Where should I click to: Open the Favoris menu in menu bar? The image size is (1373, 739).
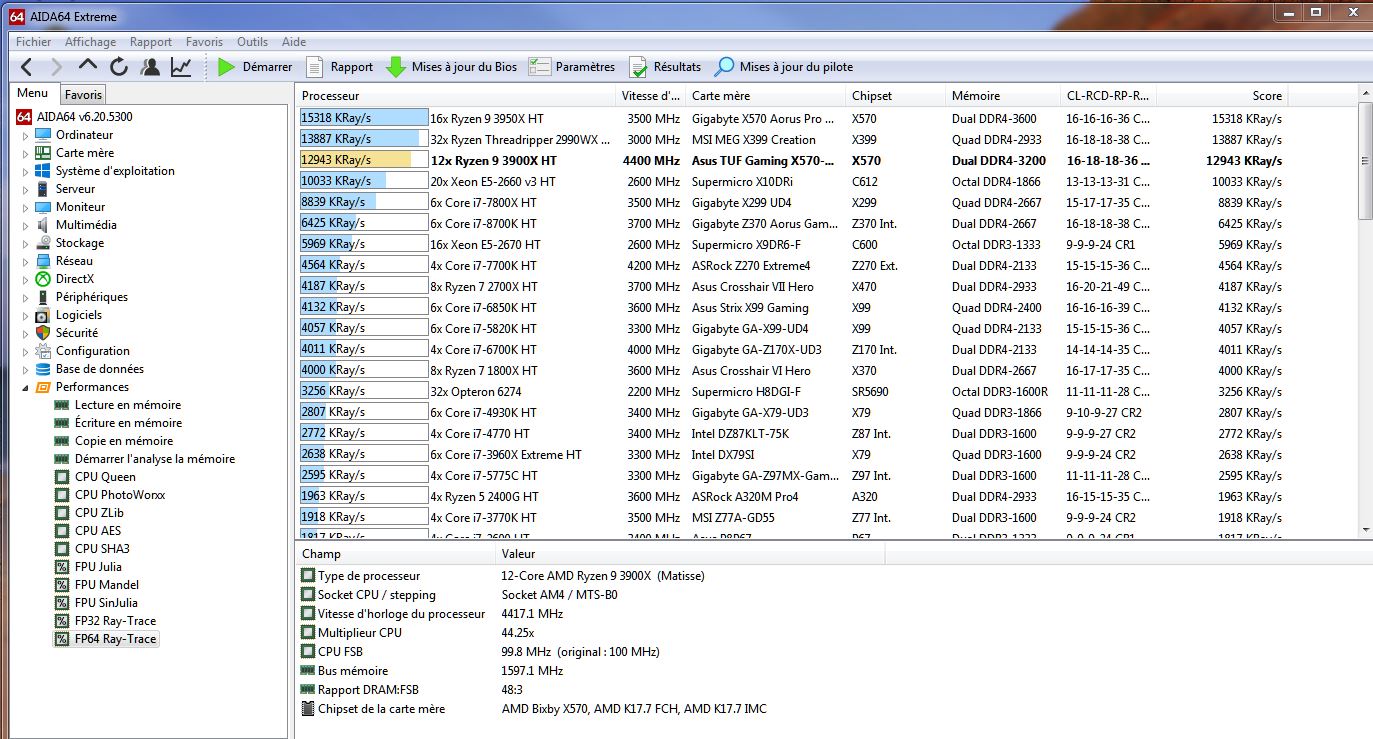[205, 42]
